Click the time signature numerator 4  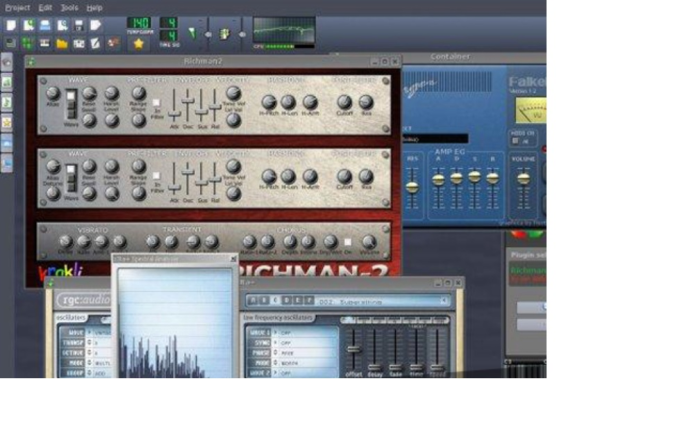coord(169,23)
